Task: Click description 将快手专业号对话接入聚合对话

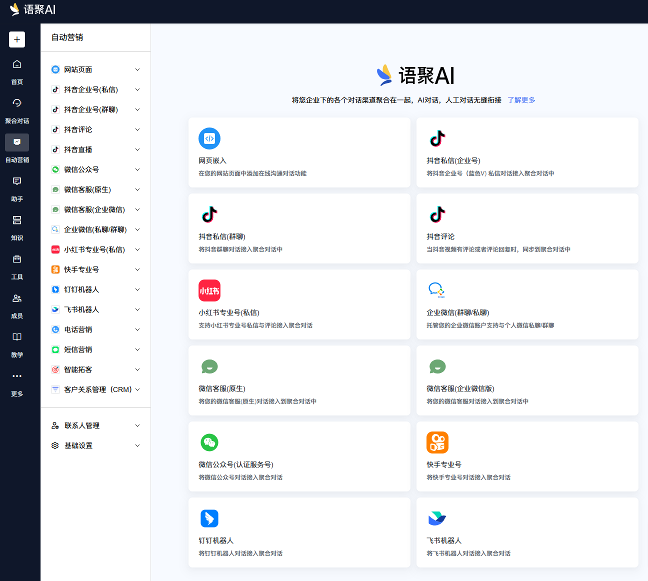Action: (469, 477)
